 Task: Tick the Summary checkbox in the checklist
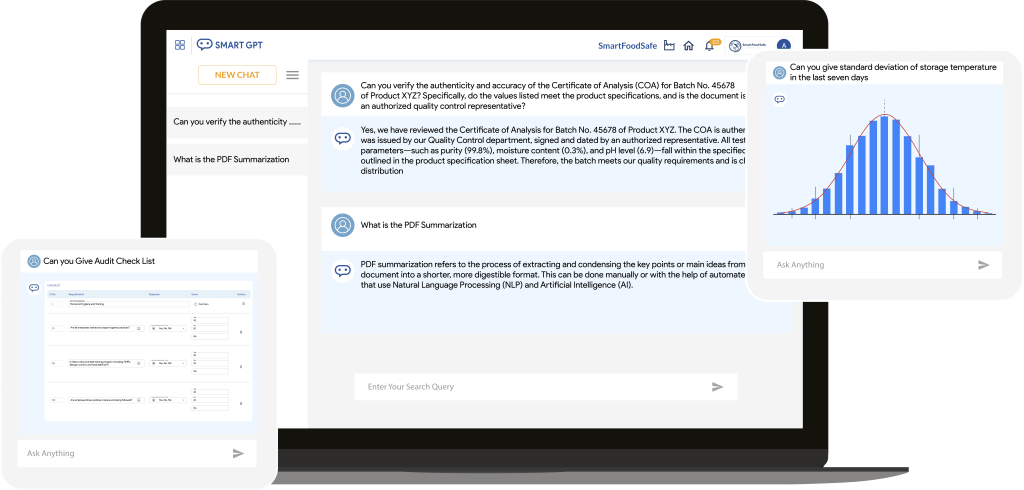(x=193, y=303)
